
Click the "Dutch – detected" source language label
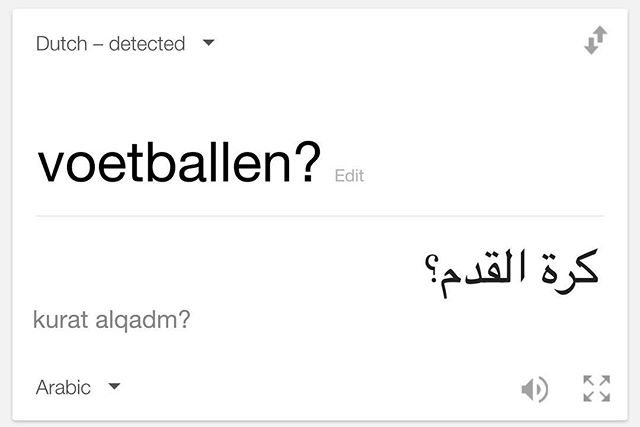click(110, 44)
